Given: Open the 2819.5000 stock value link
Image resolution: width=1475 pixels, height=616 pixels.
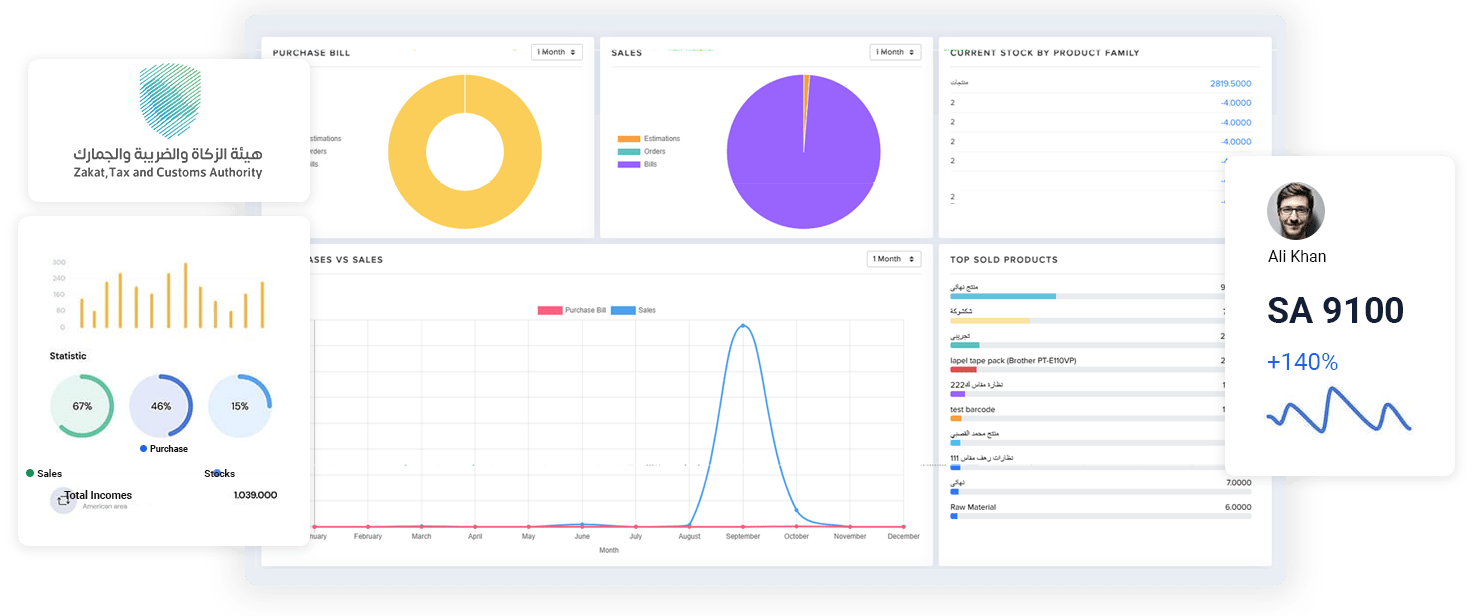Looking at the screenshot, I should point(1230,84).
